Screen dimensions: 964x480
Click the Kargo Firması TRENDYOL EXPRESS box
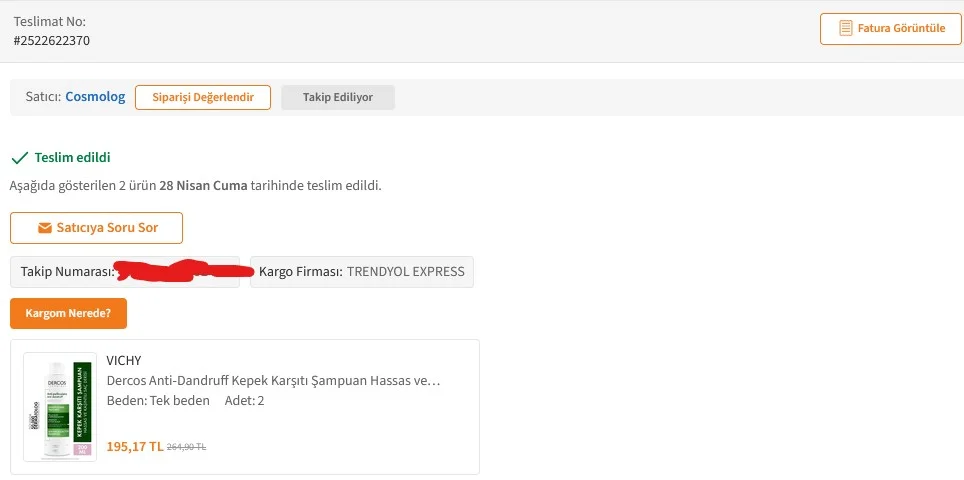pyautogui.click(x=362, y=272)
